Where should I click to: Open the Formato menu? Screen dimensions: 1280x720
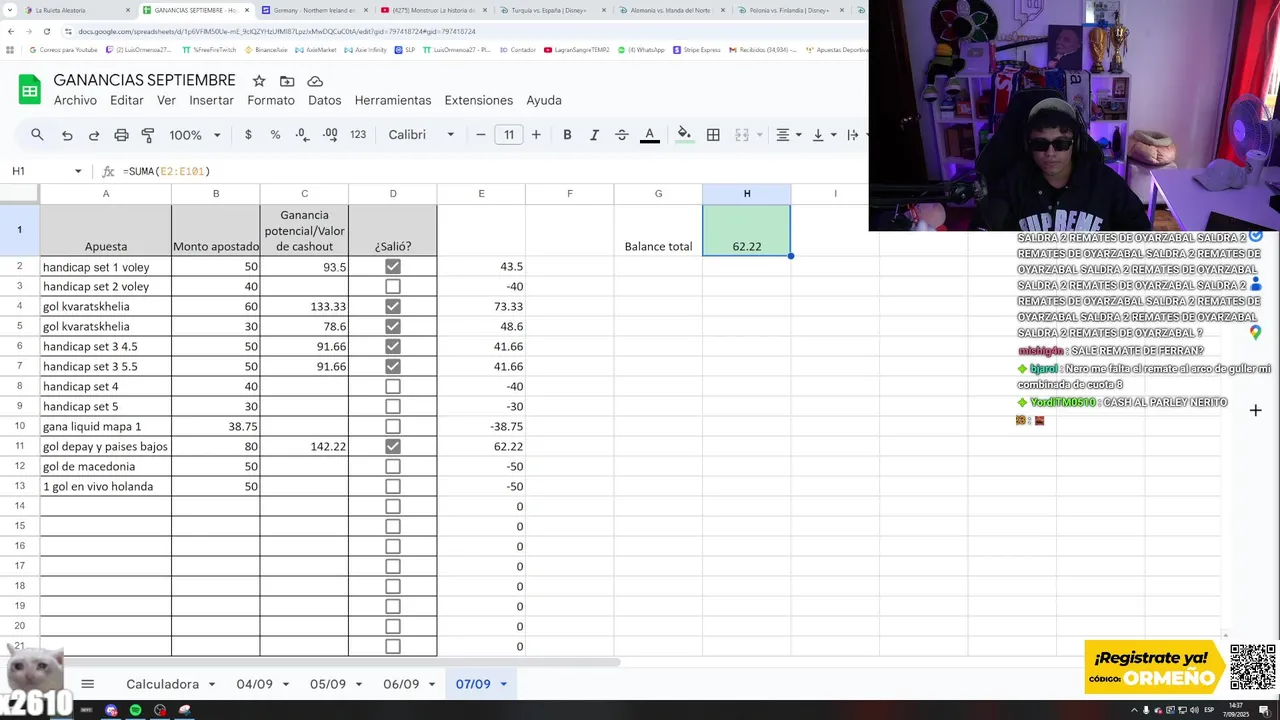point(271,100)
